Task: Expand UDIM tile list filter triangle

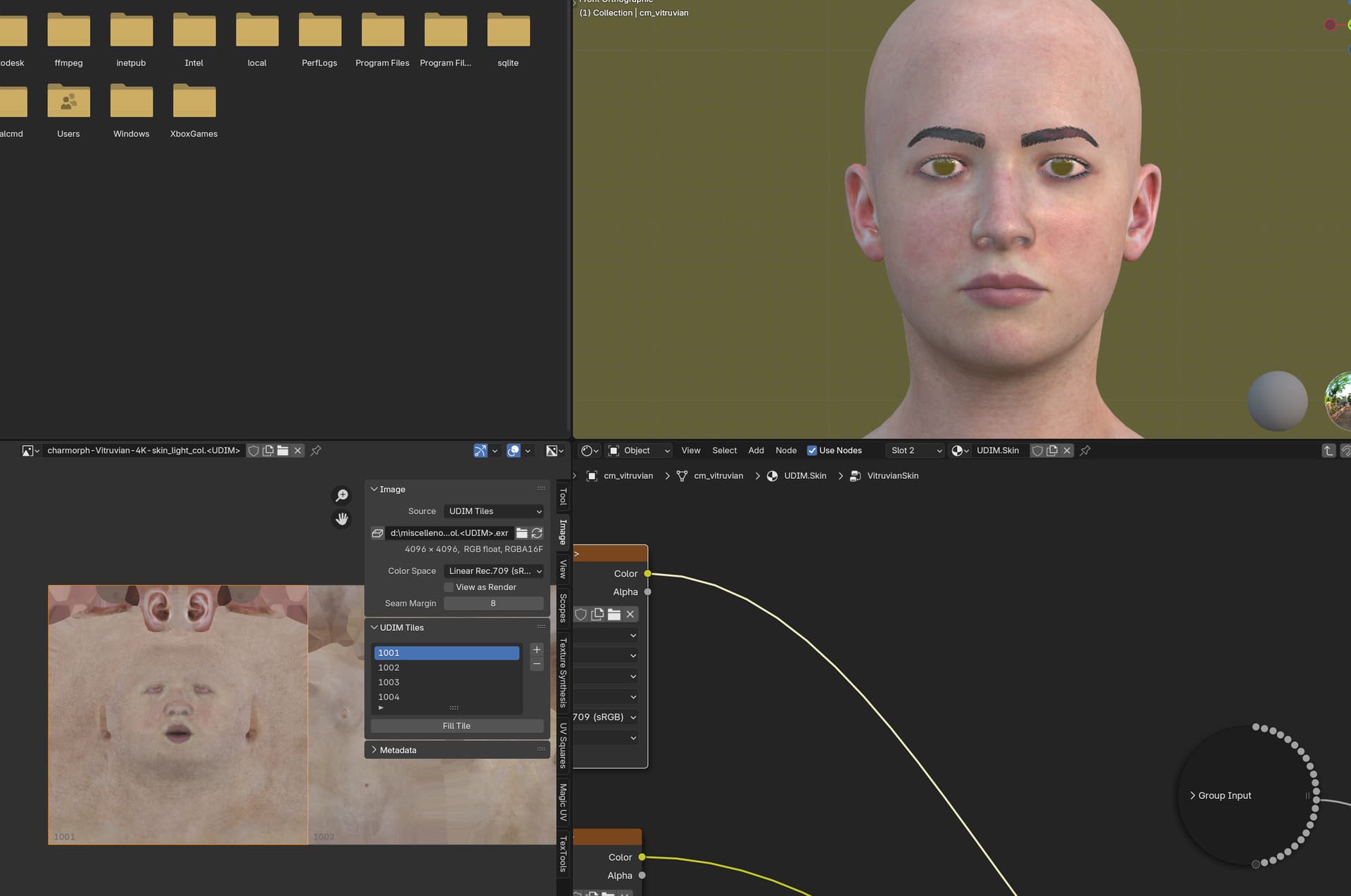Action: 381,708
